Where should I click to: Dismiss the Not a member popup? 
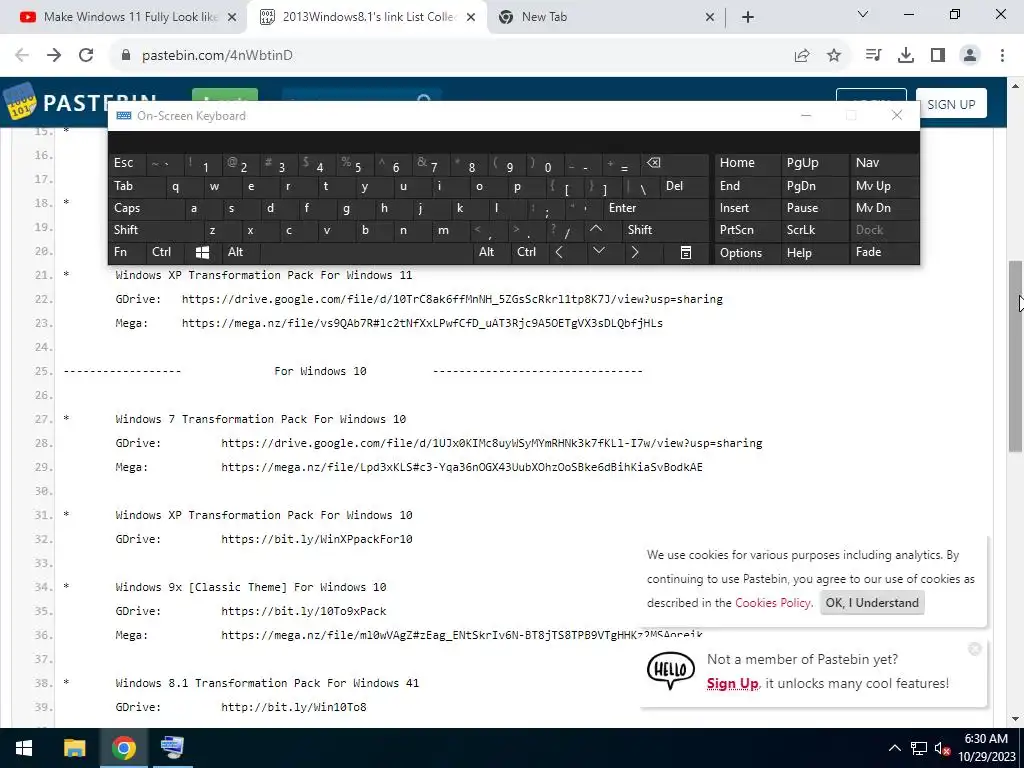tap(974, 648)
